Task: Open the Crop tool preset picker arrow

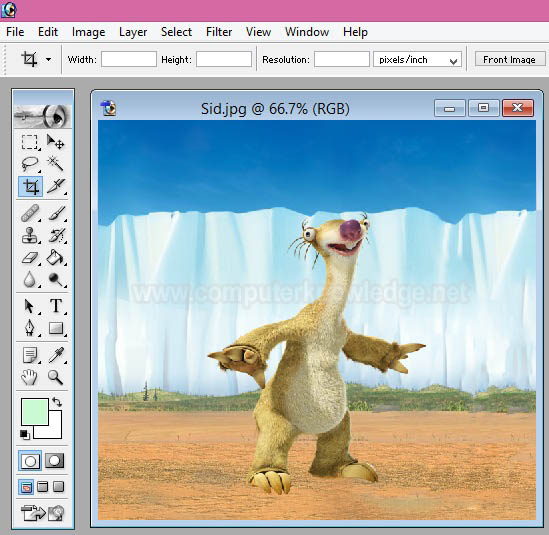Action: [48, 60]
